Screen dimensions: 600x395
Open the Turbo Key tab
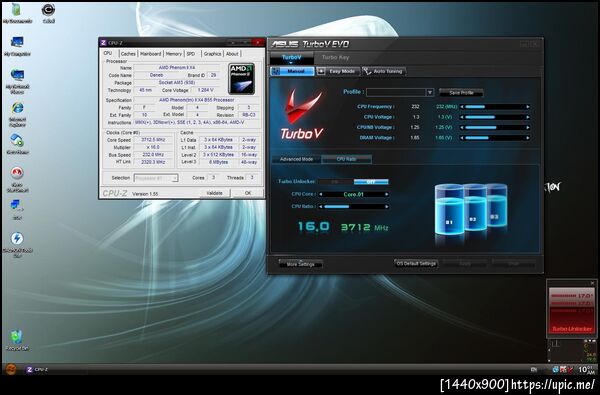pos(335,57)
